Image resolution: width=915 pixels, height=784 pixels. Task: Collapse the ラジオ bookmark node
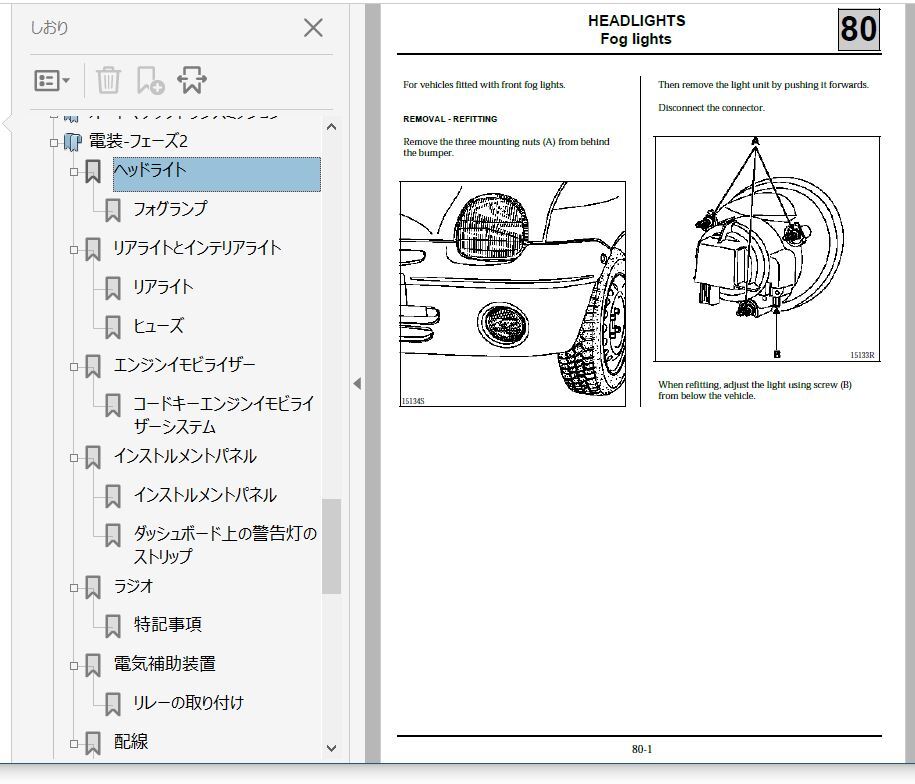tap(74, 587)
